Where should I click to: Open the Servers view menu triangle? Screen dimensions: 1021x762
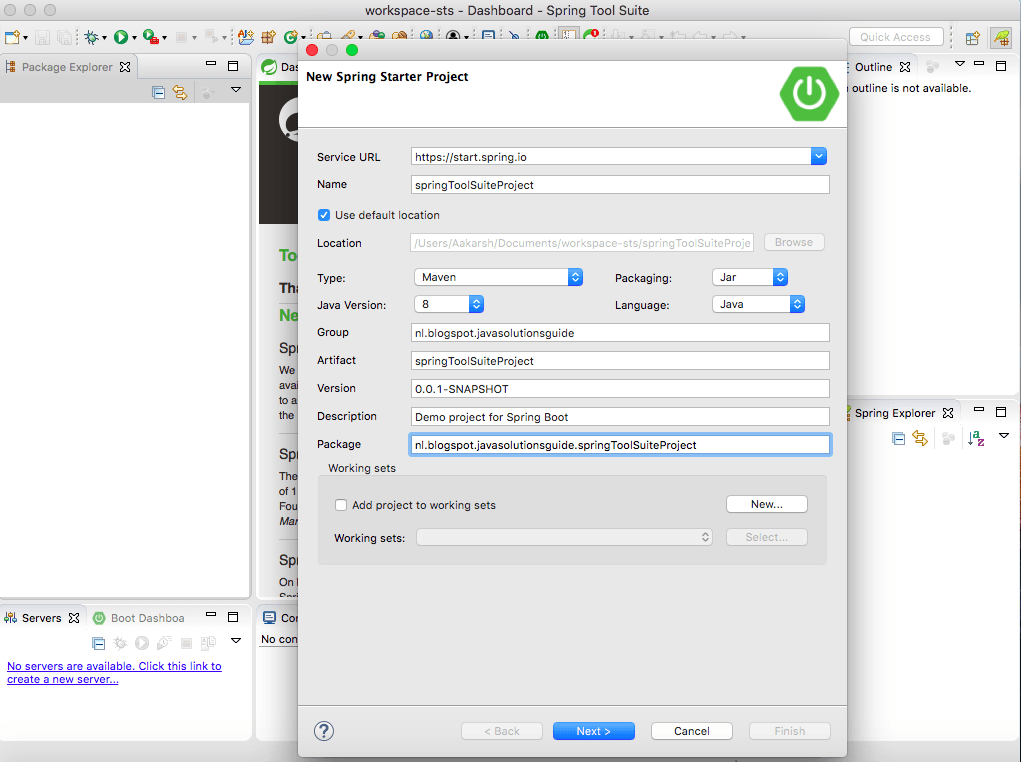click(x=236, y=641)
